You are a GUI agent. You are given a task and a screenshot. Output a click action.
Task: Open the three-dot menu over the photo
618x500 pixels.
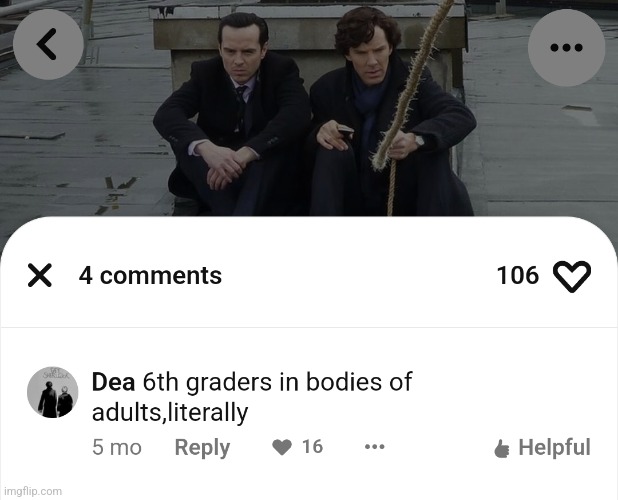pos(566,48)
